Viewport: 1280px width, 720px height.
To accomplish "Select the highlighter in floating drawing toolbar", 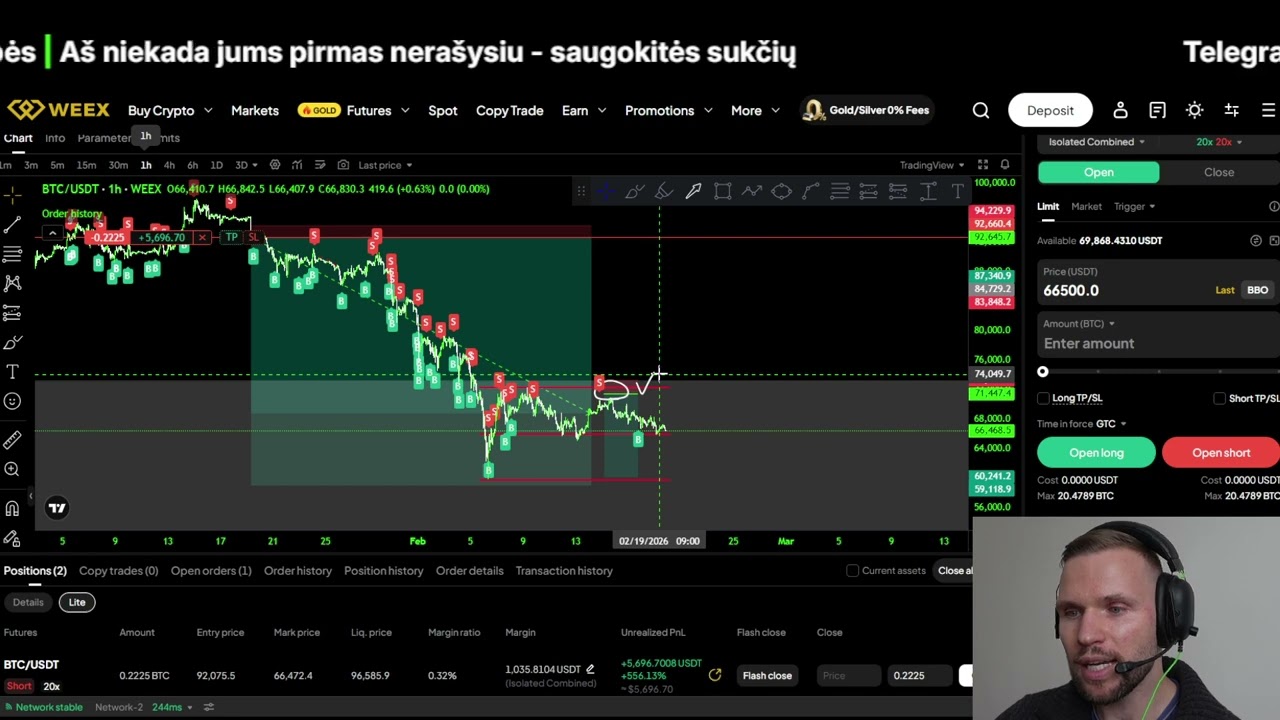I will 664,191.
